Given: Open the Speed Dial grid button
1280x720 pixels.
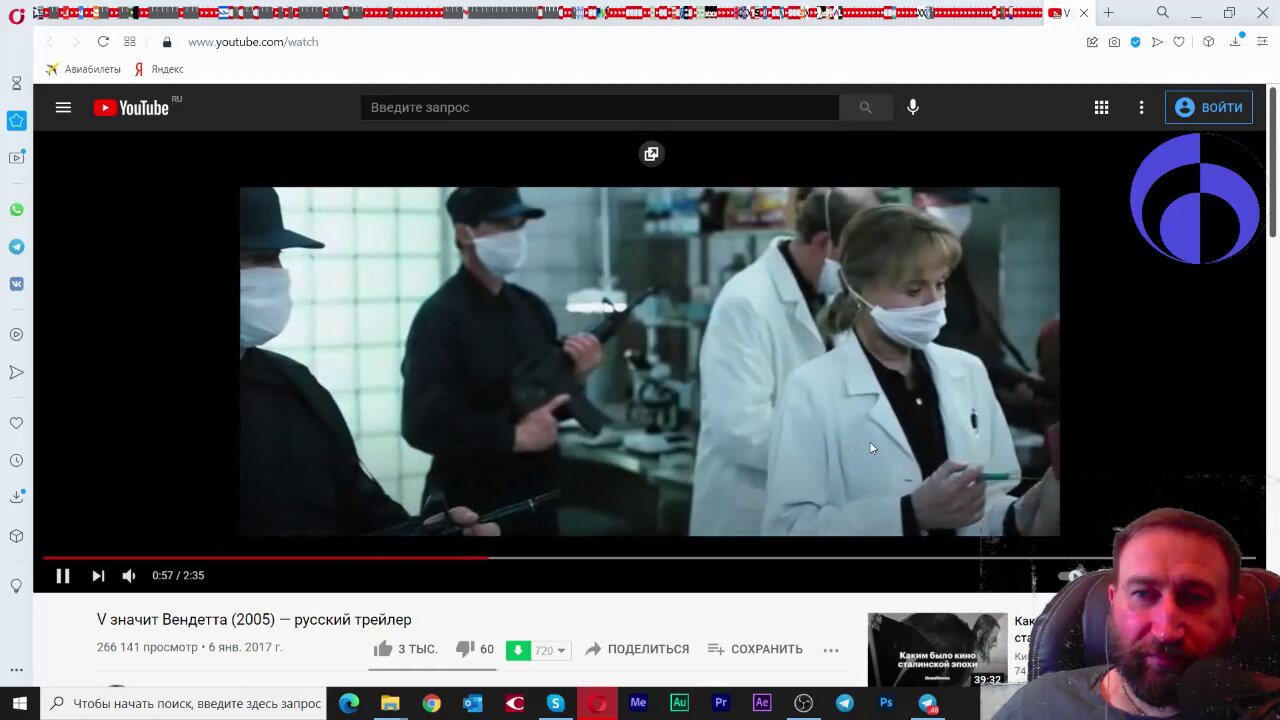Looking at the screenshot, I should [130, 42].
